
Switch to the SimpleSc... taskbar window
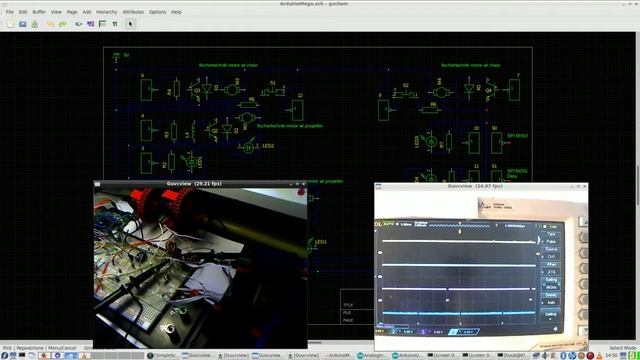163,356
